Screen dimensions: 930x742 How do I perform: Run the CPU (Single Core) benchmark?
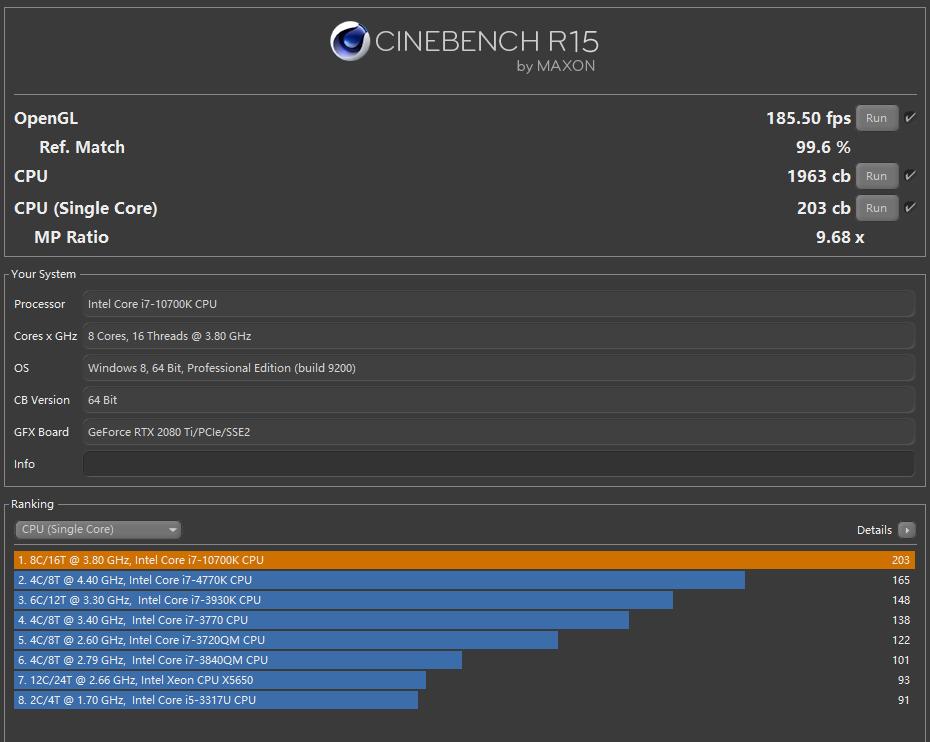click(876, 208)
